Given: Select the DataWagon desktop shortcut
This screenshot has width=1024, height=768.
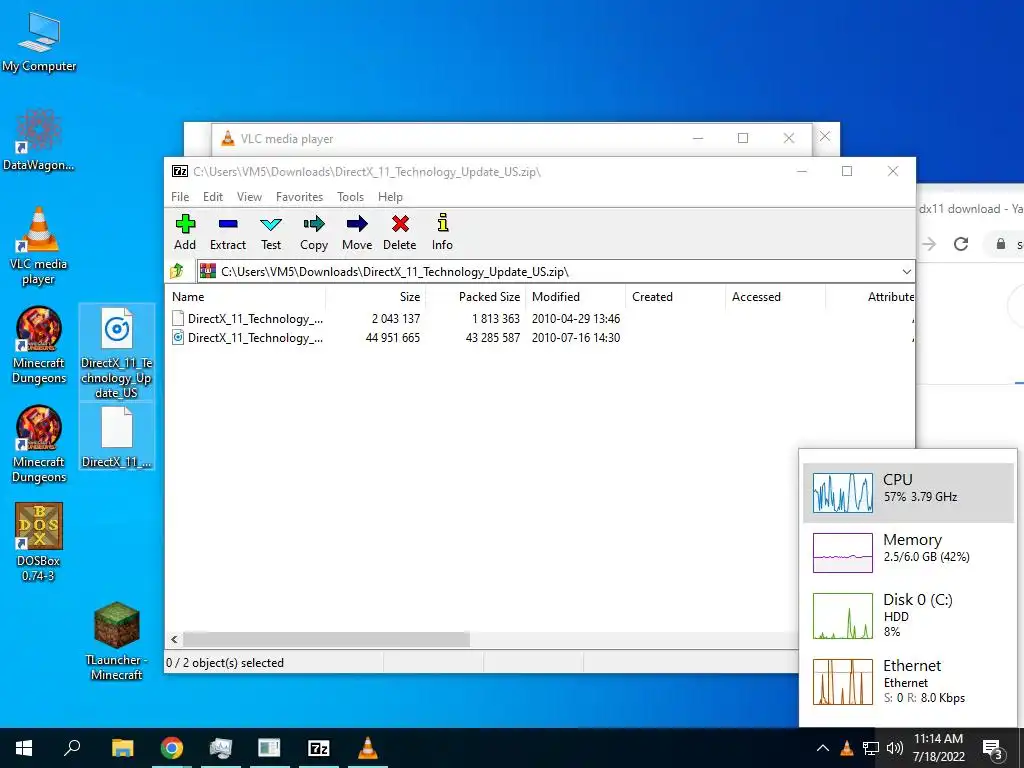Looking at the screenshot, I should [x=39, y=140].
